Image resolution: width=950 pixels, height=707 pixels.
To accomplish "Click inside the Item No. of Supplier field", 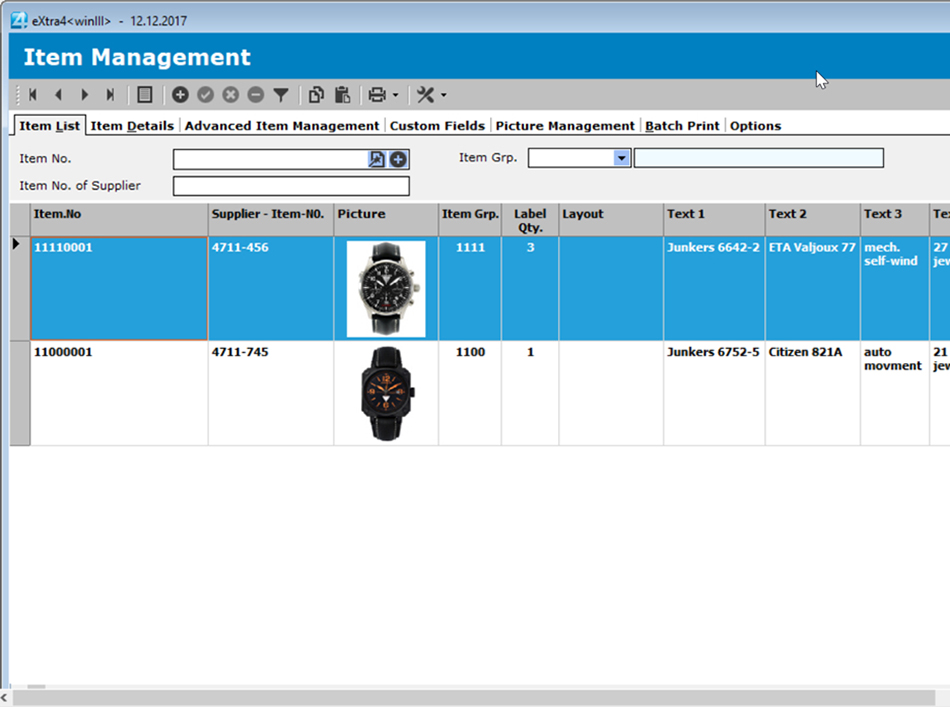I will 290,186.
